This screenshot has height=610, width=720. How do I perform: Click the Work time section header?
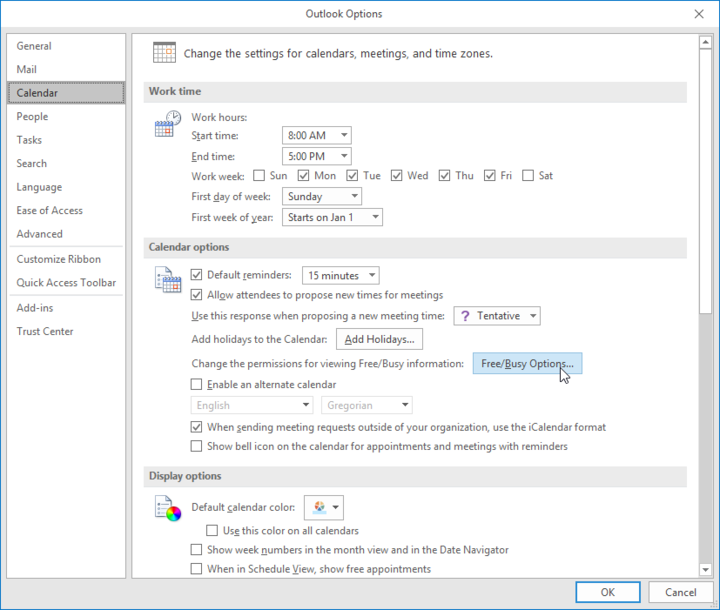tap(415, 92)
